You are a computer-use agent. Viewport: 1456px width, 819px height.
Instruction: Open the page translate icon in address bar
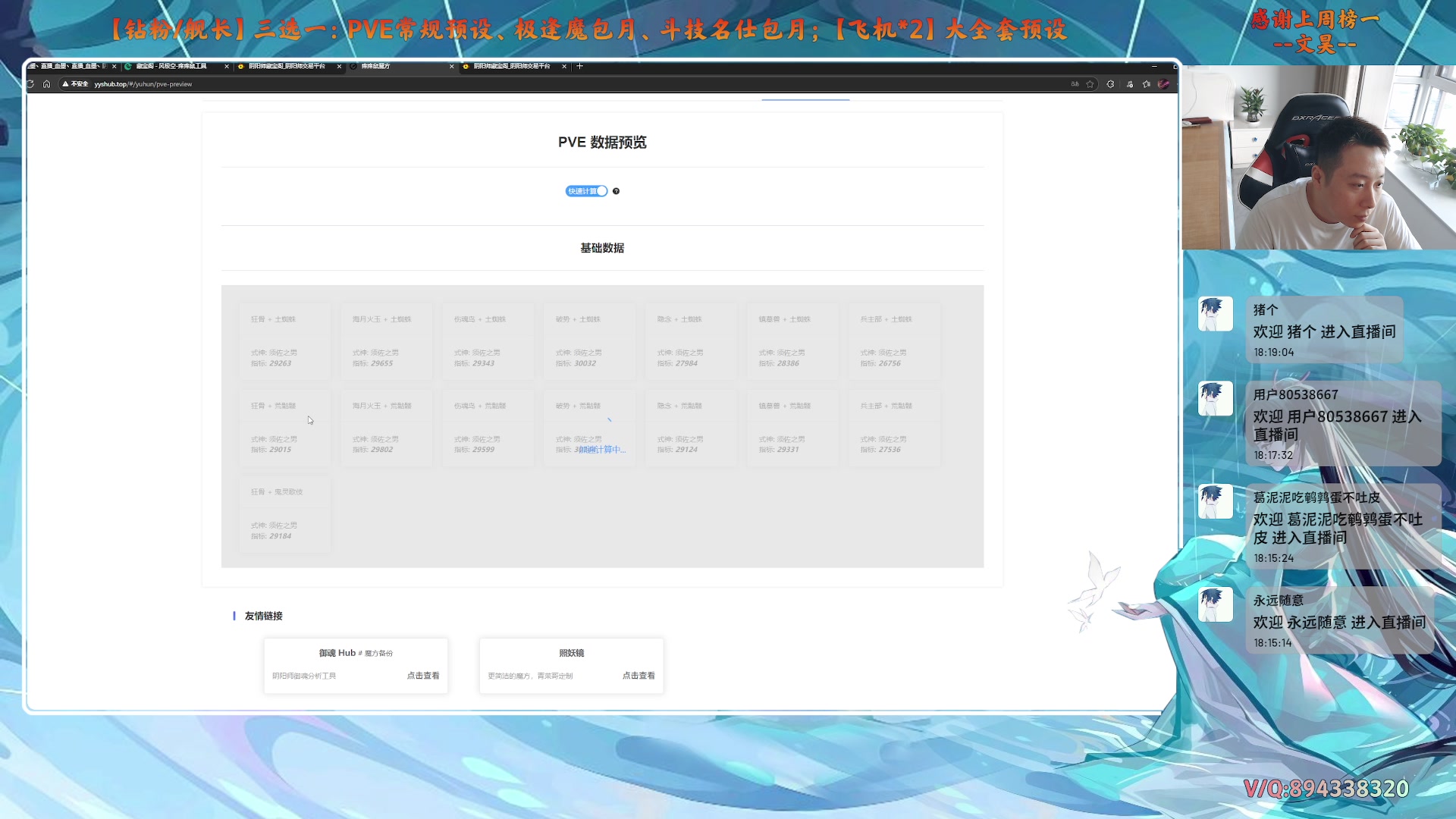pos(1075,84)
